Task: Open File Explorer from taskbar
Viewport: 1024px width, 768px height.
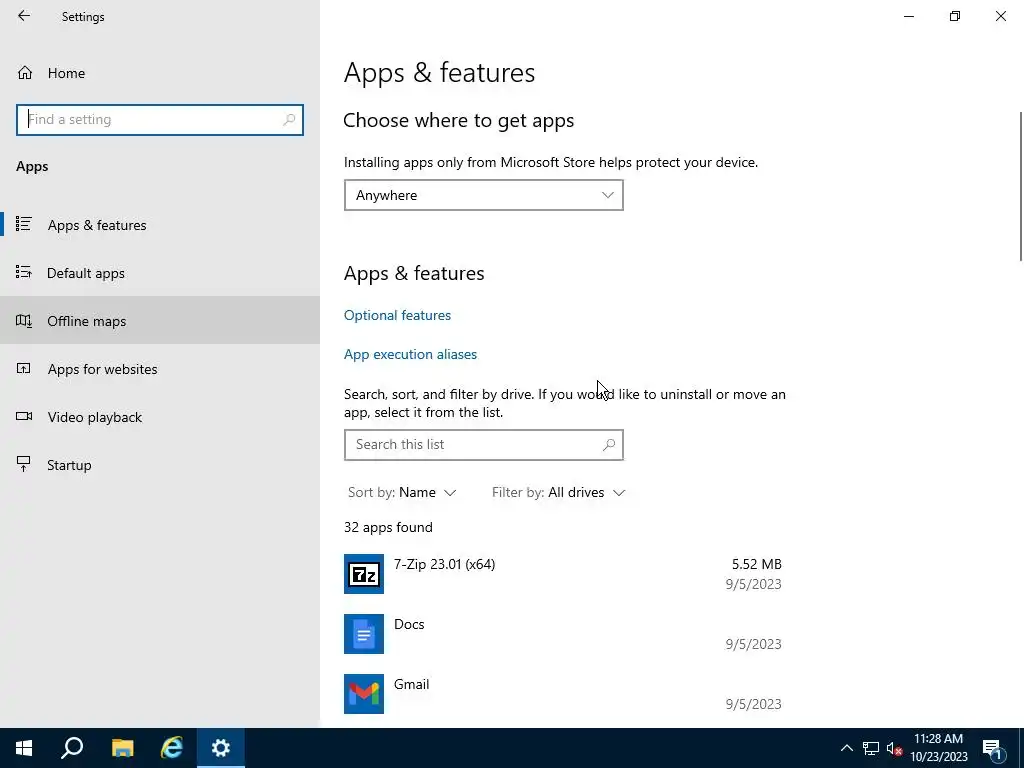Action: [122, 748]
